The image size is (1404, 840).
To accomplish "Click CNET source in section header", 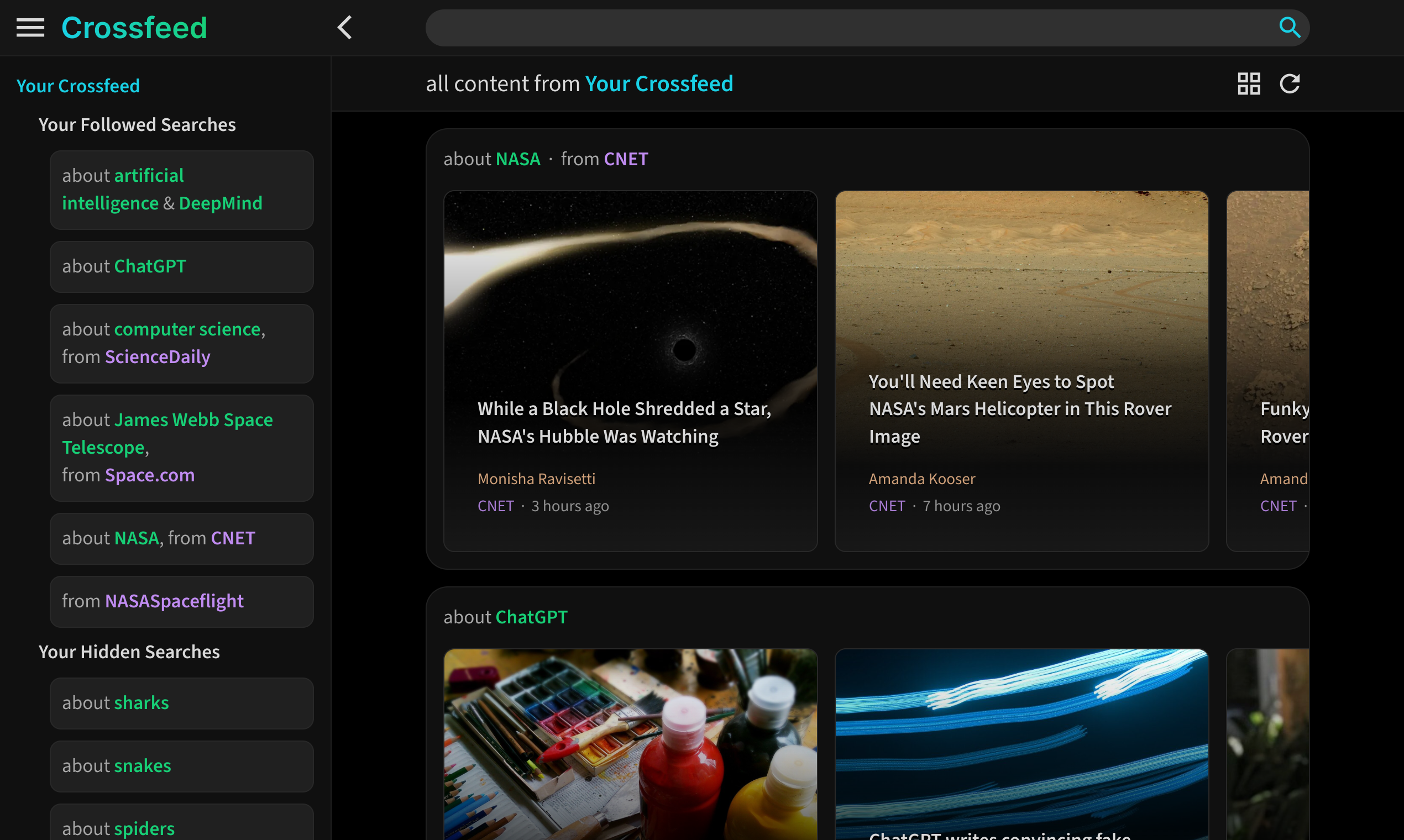I will tap(626, 159).
